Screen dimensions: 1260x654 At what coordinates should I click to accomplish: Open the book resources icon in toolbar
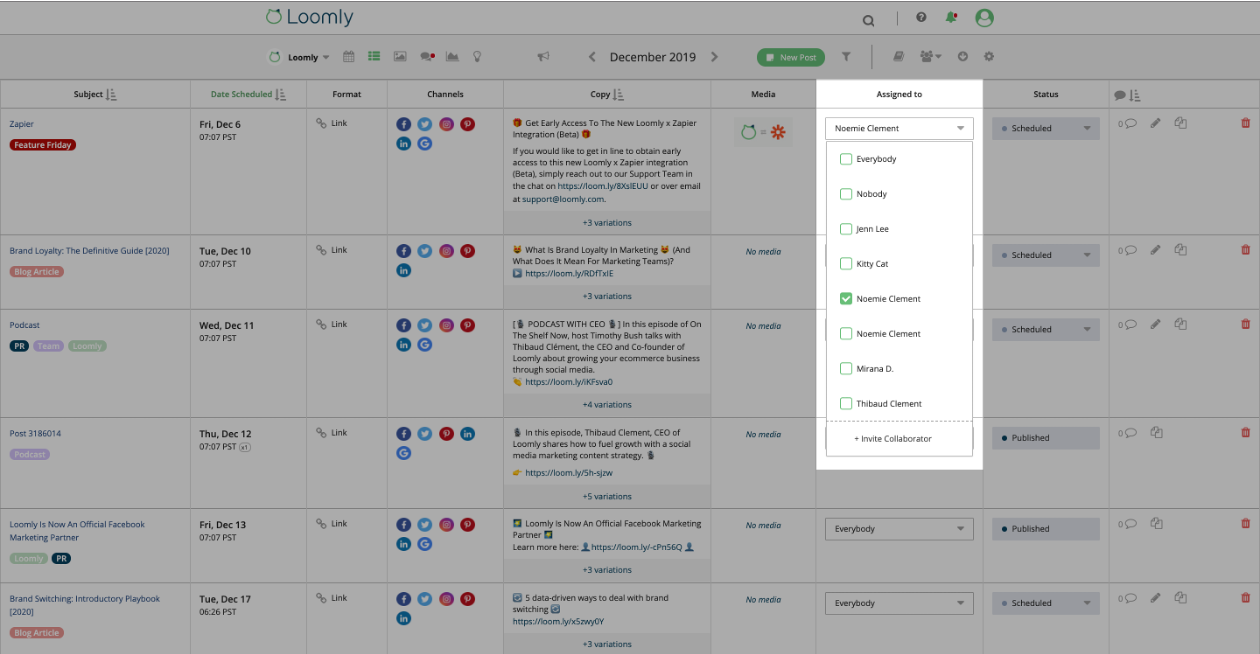(x=898, y=57)
